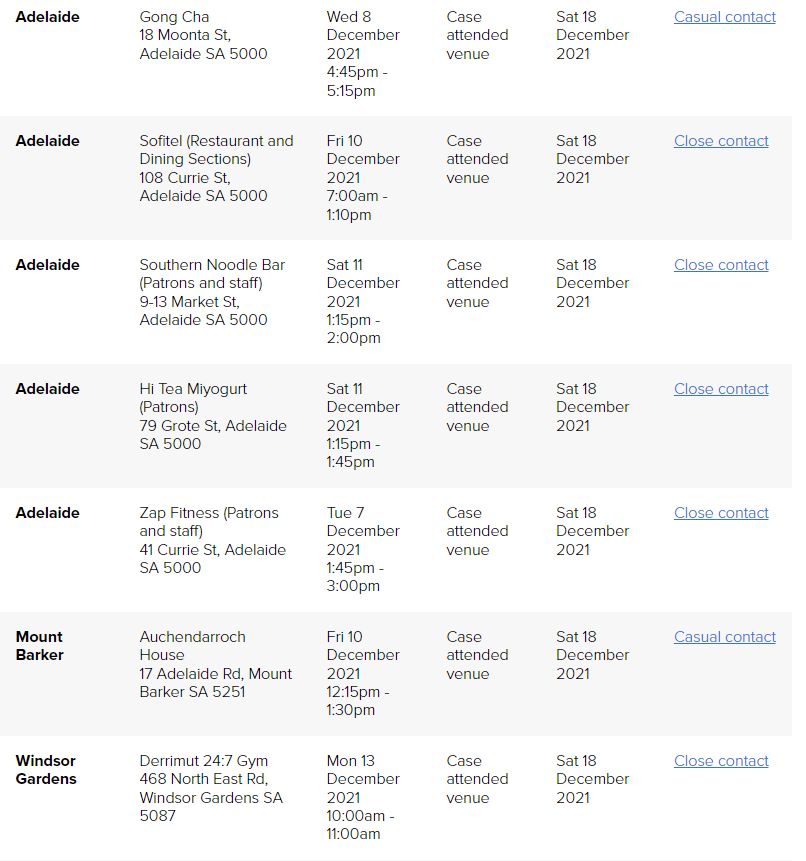Click the Mon 13 December exposure time
The image size is (806, 861).
pos(362,797)
